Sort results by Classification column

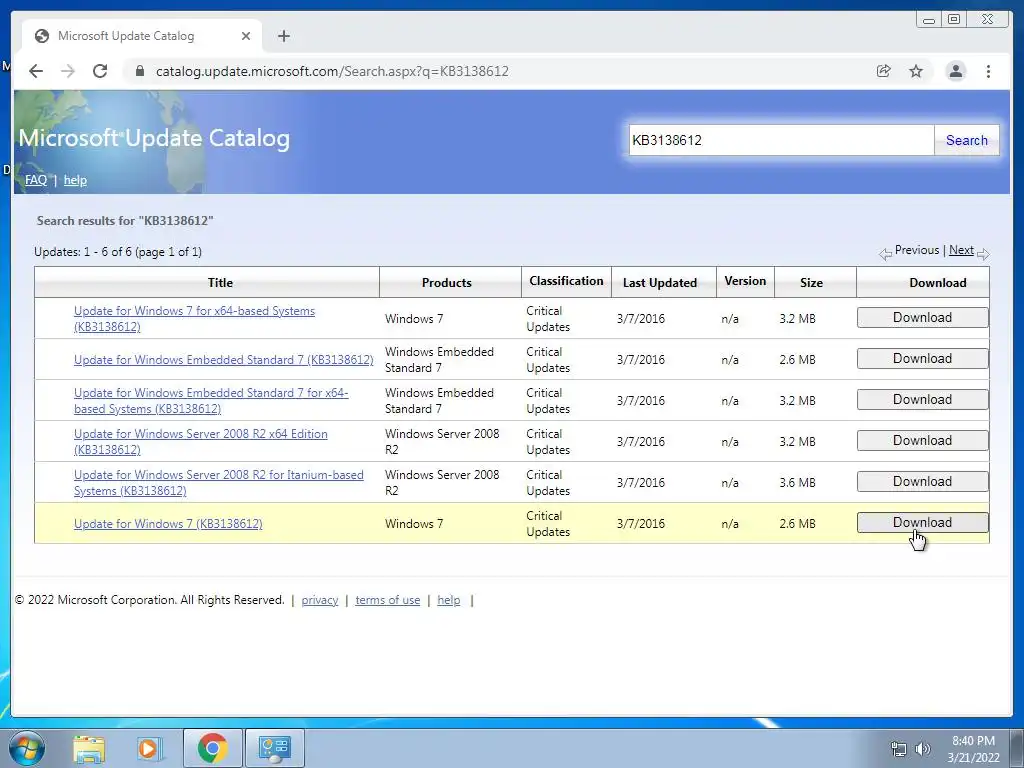coord(566,281)
